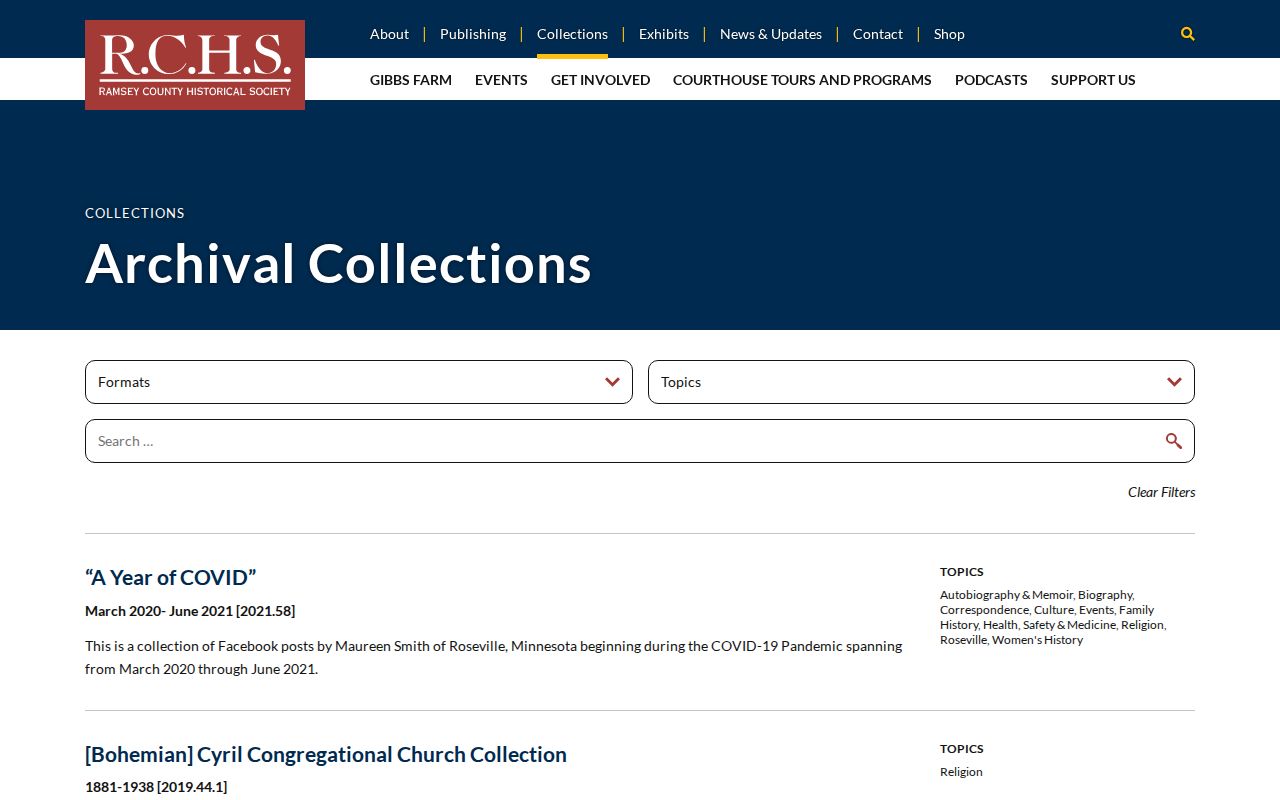Expand the Topics dropdown chevron

tap(1174, 382)
